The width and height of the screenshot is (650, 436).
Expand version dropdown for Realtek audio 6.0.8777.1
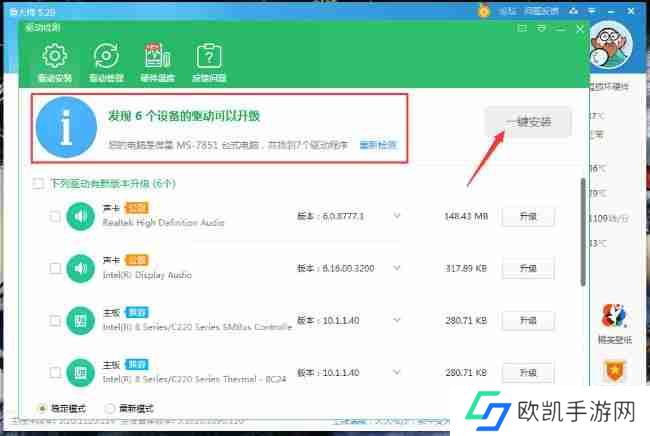coord(397,216)
